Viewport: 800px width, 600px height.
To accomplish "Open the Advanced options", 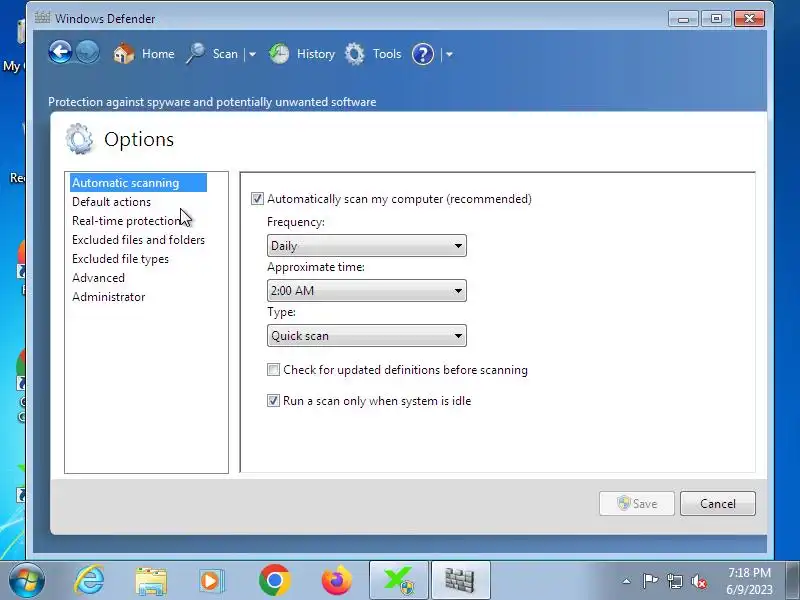I will click(x=98, y=278).
